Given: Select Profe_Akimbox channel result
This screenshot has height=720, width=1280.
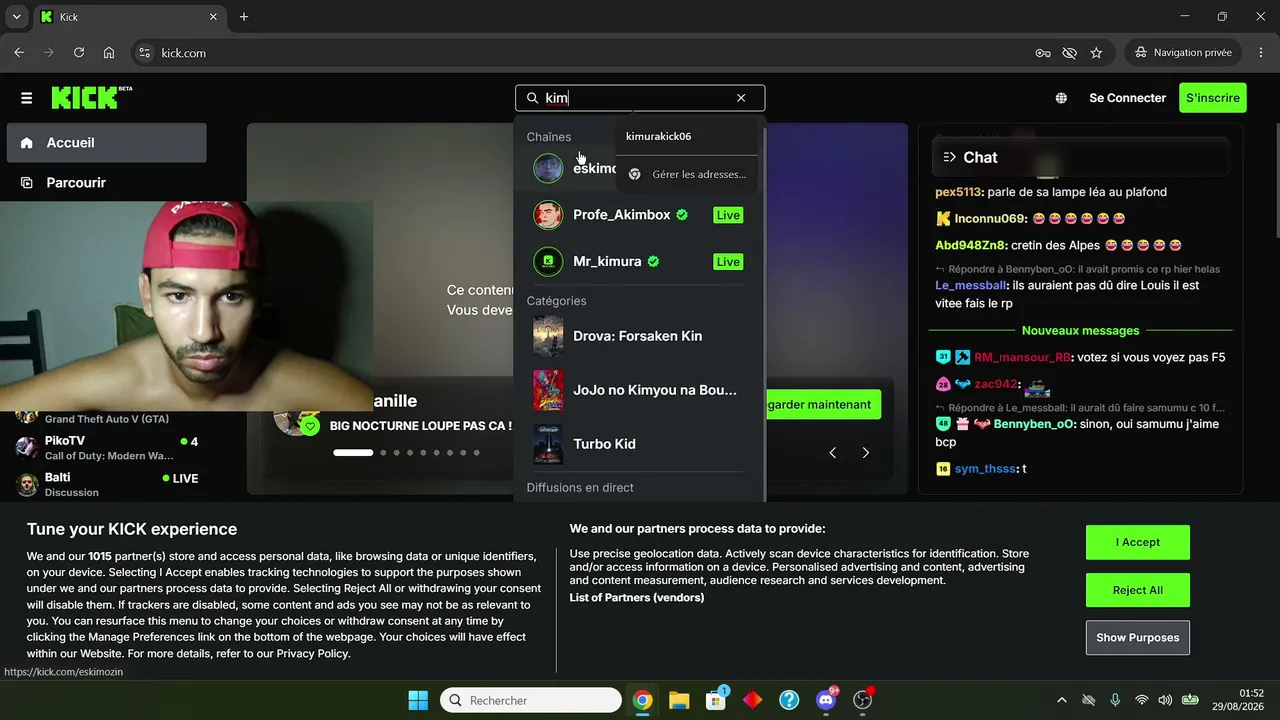Looking at the screenshot, I should (638, 215).
